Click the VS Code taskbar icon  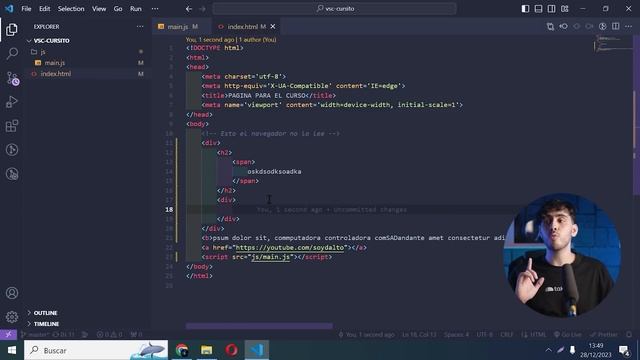257,350
